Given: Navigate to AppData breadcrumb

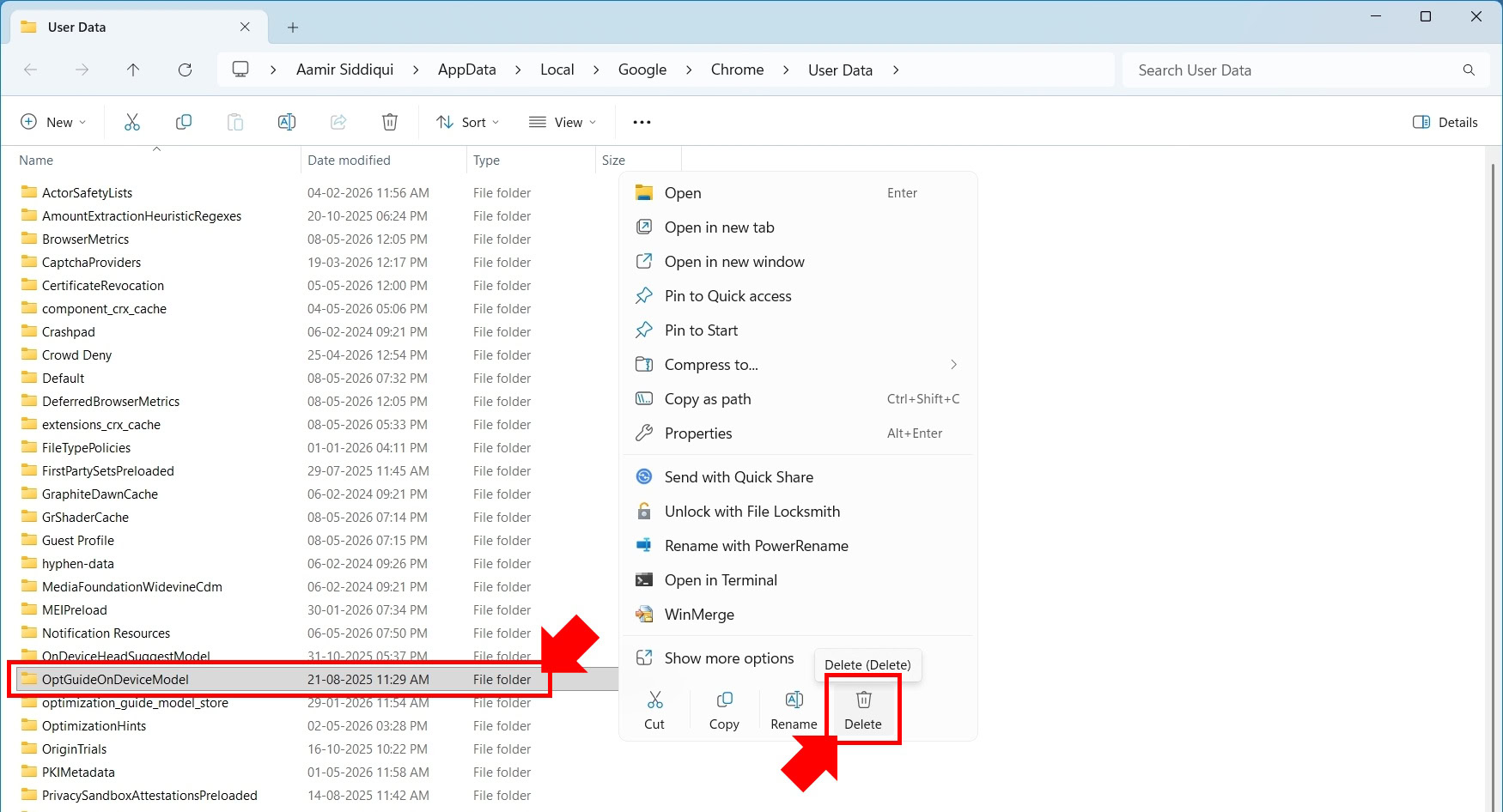Looking at the screenshot, I should click(467, 70).
